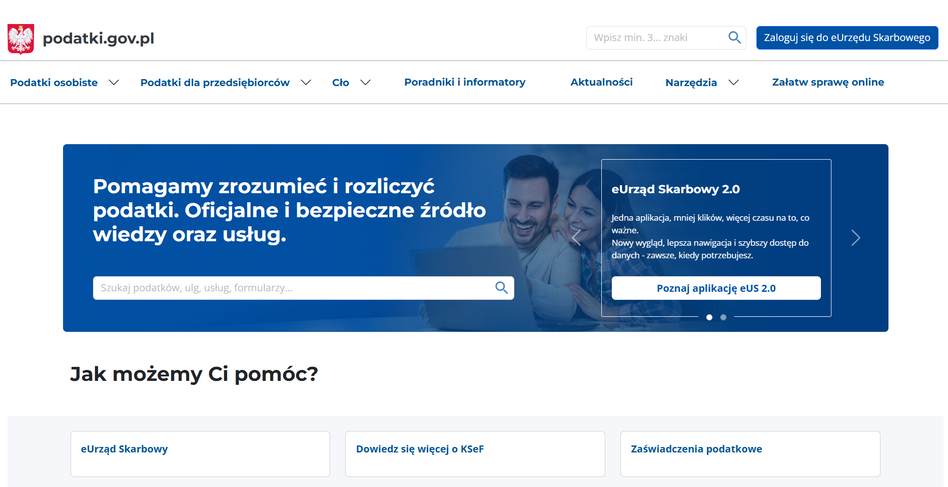This screenshot has height=487, width=948.
Task: Open Podatki dla przedsiębiorców menu
Action: (x=215, y=83)
